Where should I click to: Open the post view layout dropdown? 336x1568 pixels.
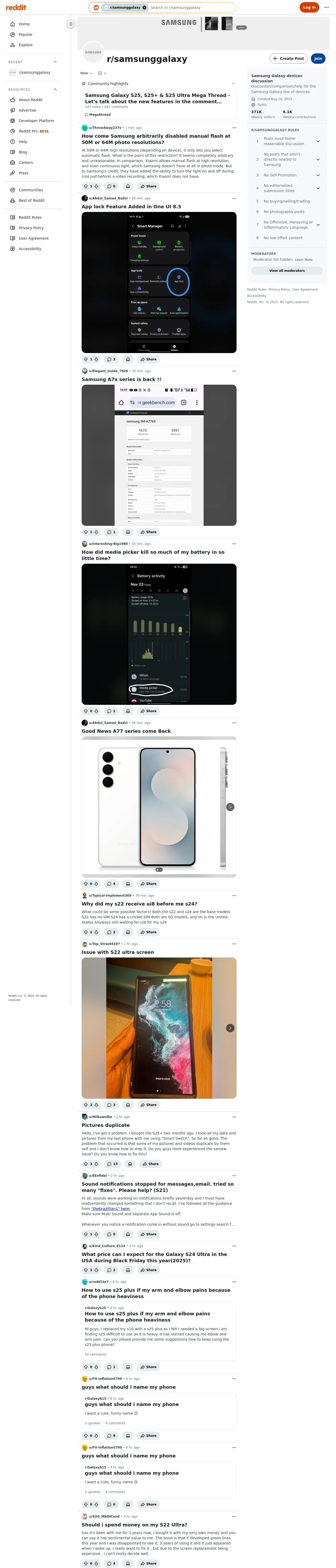pos(102,73)
